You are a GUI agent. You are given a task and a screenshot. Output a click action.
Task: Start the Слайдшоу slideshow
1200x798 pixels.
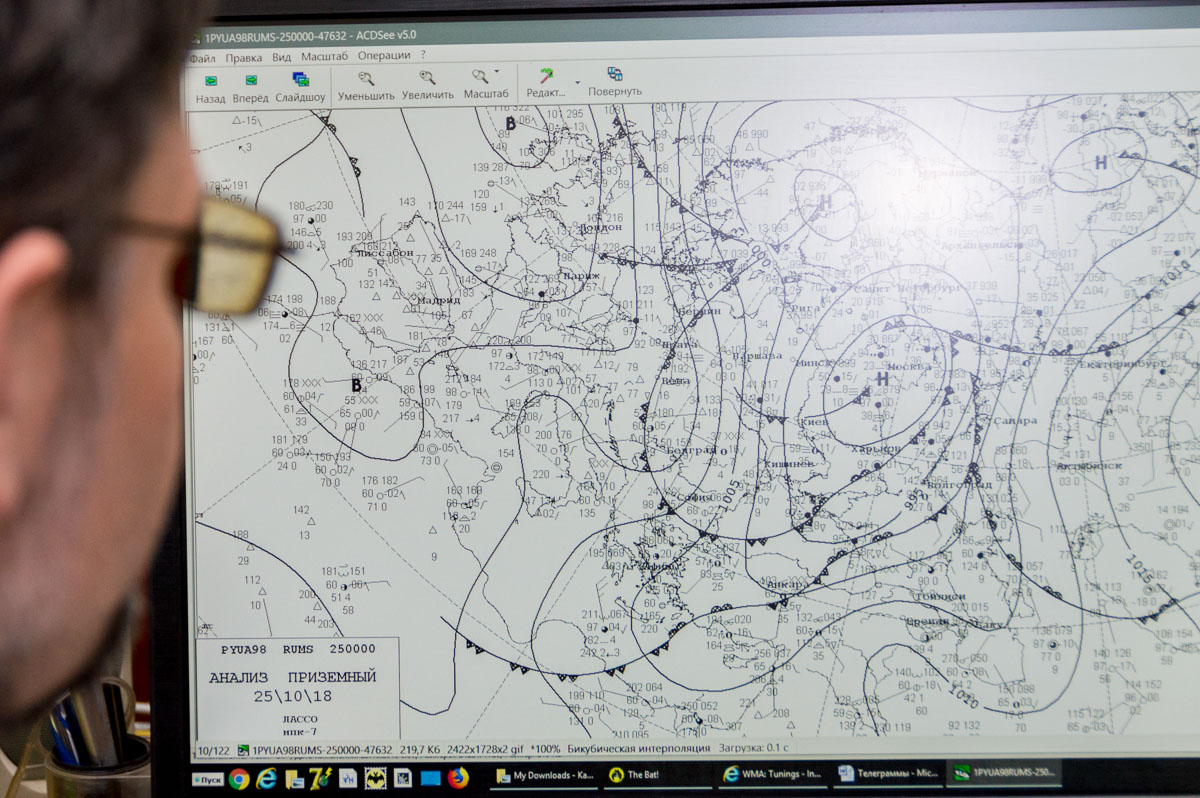300,79
